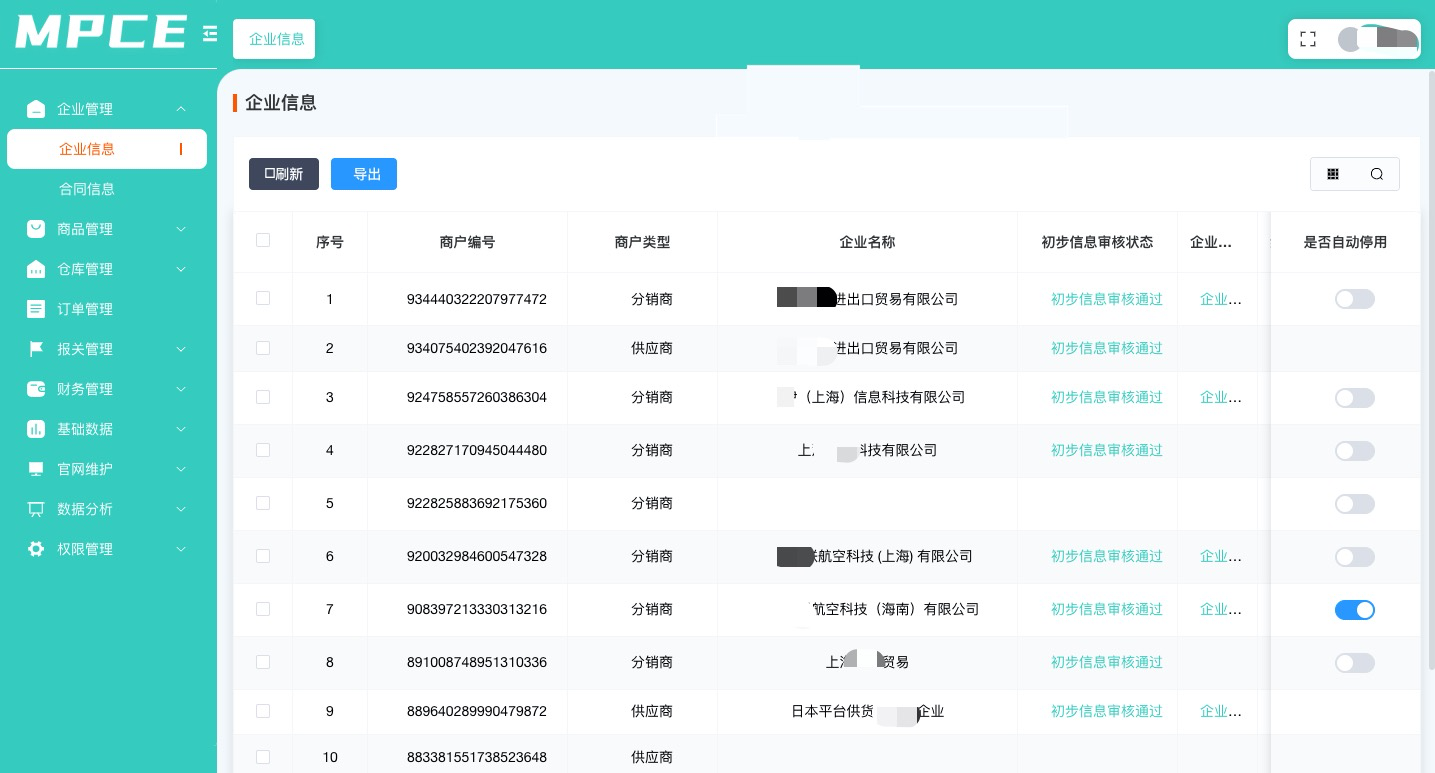Viewport: 1435px width, 773px height.
Task: Click company name 航空科技（海南）有限公司
Action: 895,609
